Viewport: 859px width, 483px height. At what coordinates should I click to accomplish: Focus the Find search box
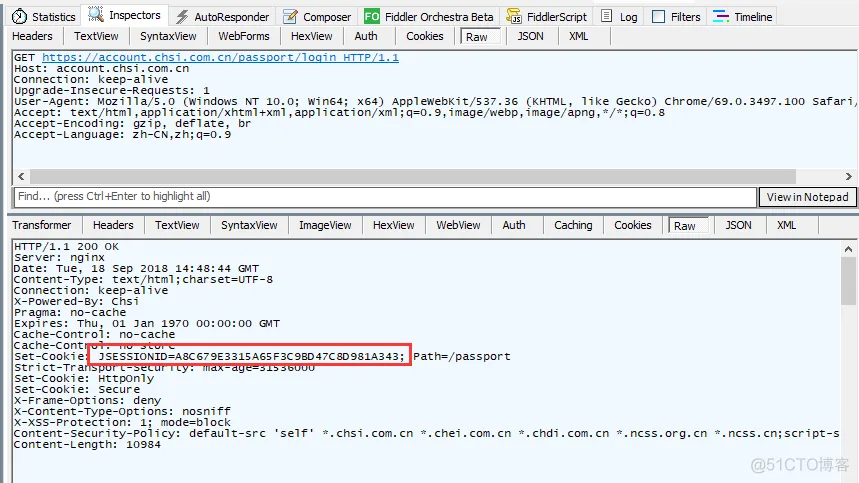tap(385, 197)
